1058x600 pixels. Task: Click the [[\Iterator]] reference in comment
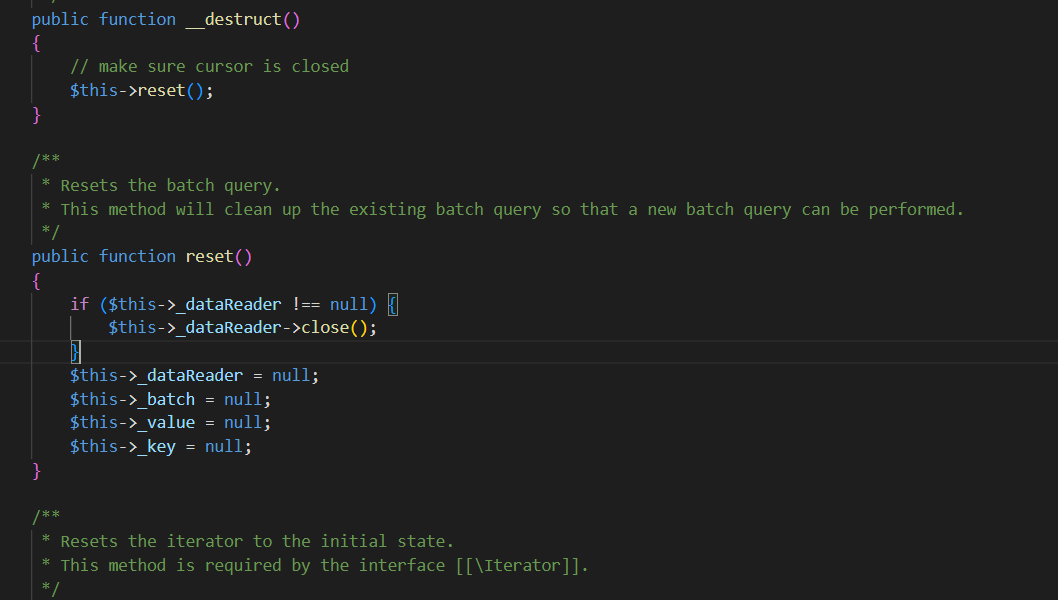[518, 566]
